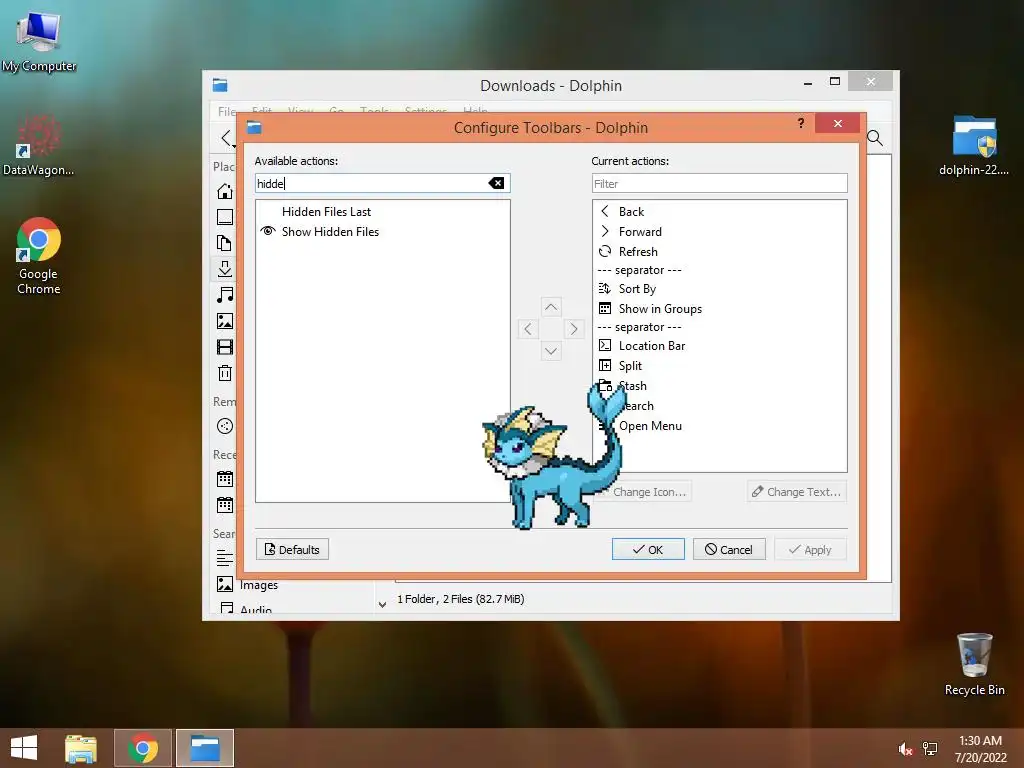The height and width of the screenshot is (768, 1024).
Task: Click the Refresh icon in Current actions
Action: coord(605,251)
